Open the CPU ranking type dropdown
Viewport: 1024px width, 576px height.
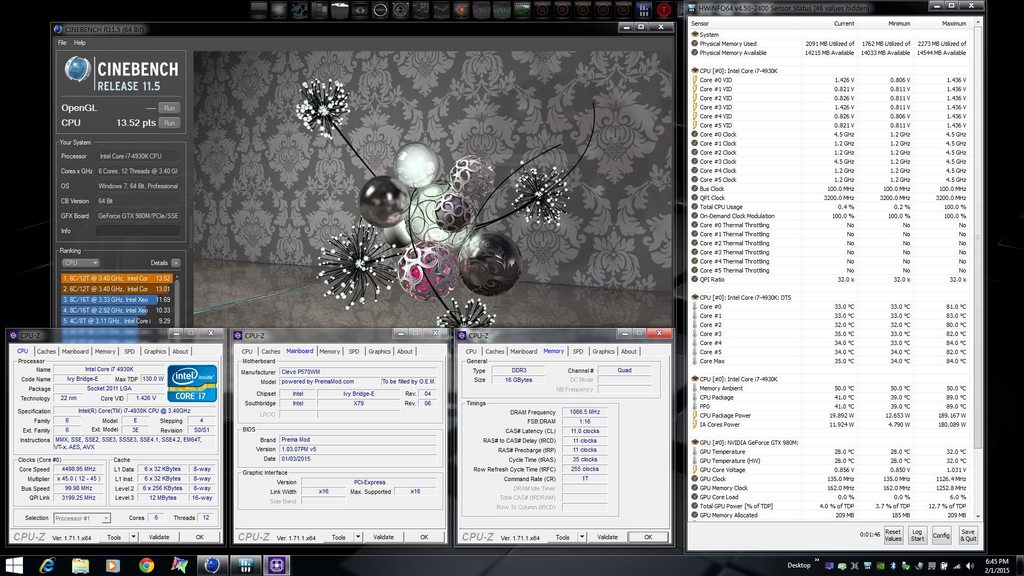(x=82, y=262)
